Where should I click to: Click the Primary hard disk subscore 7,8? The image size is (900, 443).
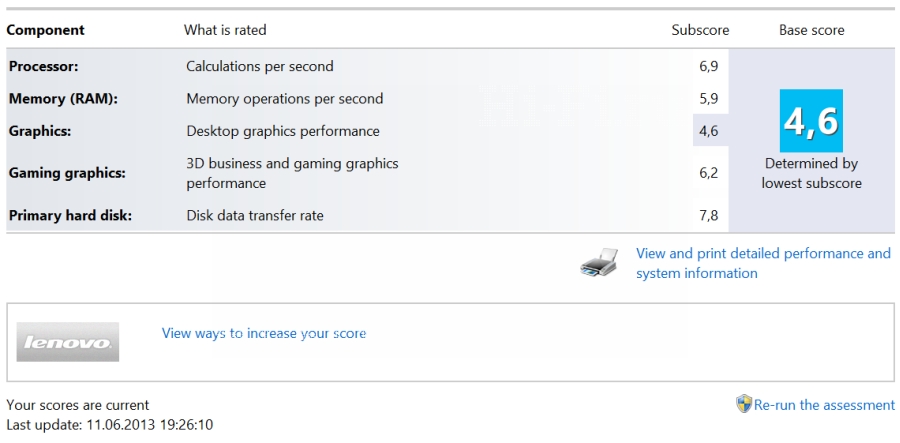point(708,215)
